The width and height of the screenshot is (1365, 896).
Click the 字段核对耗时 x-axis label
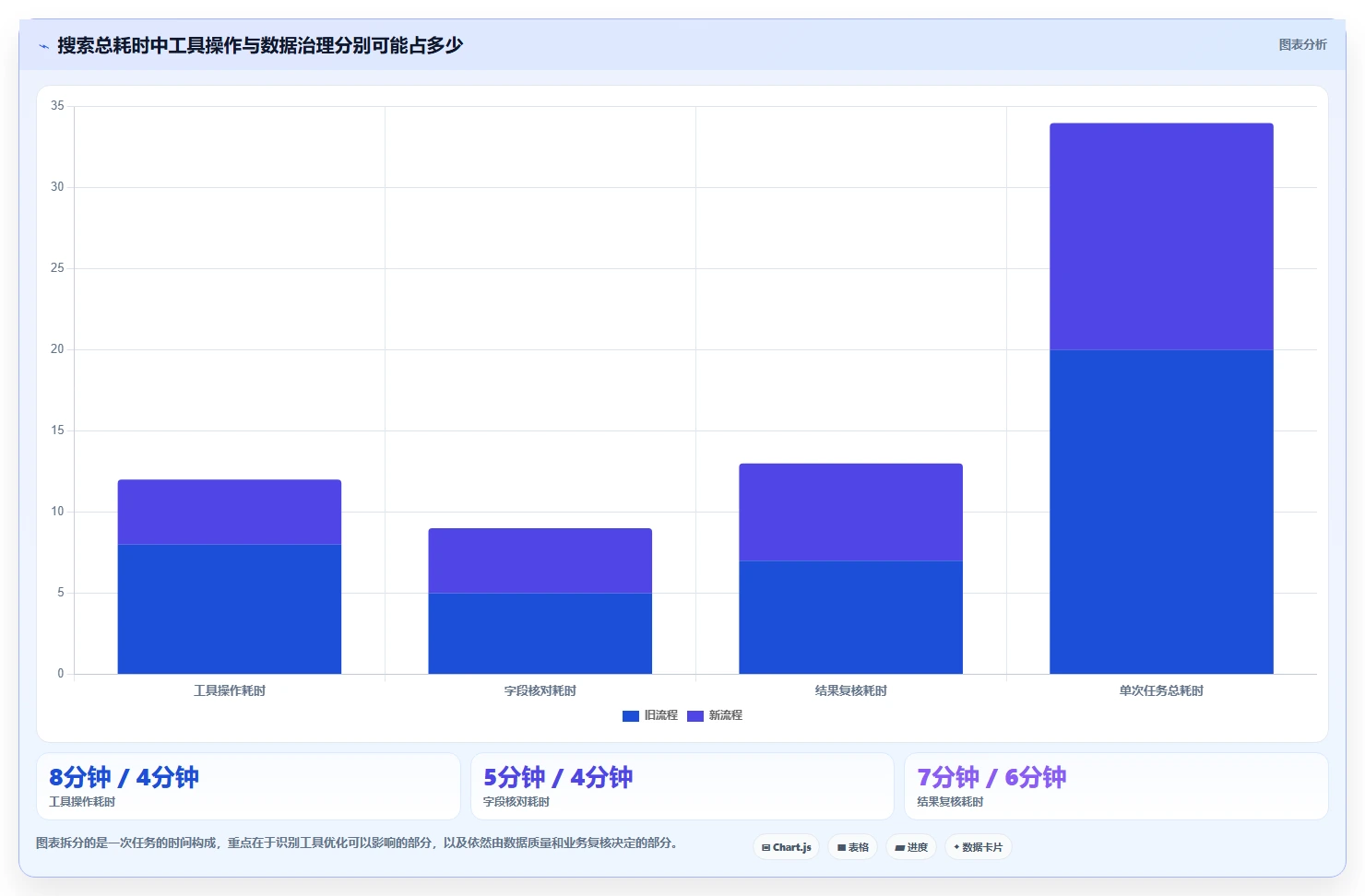click(x=540, y=690)
